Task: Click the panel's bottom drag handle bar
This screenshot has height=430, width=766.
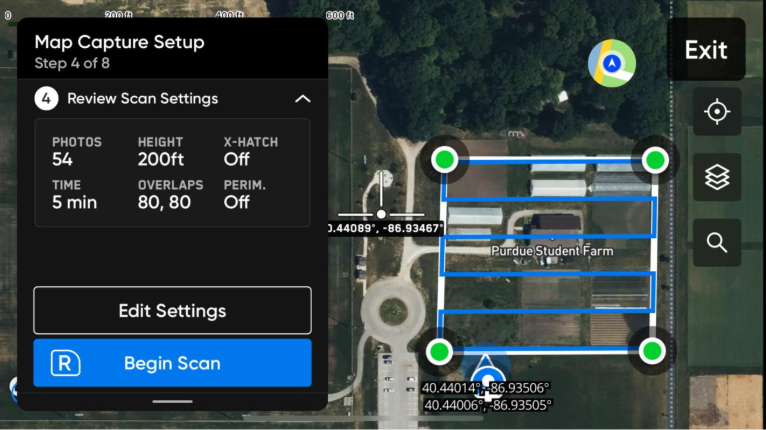Action: click(172, 402)
